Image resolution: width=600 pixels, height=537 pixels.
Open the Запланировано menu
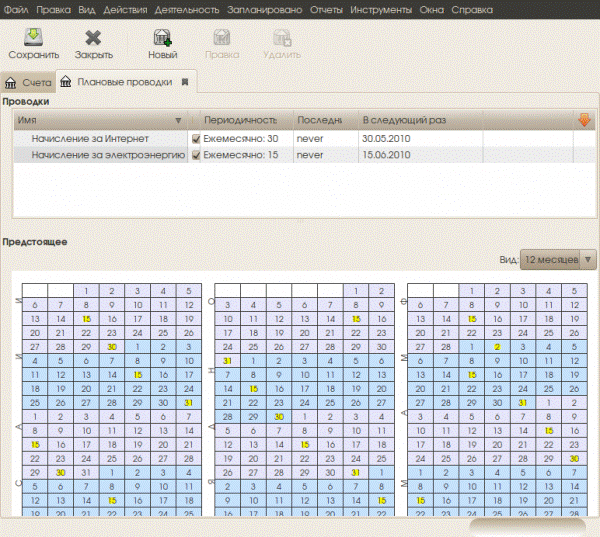tap(264, 10)
